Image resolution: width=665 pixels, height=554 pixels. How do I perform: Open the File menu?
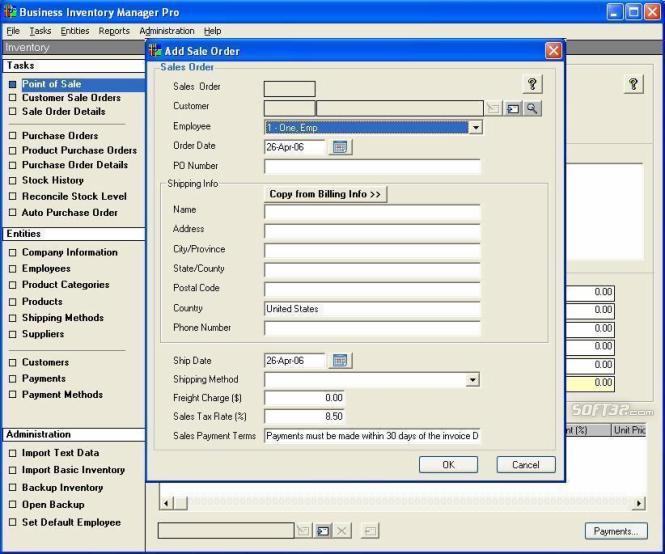tap(13, 31)
